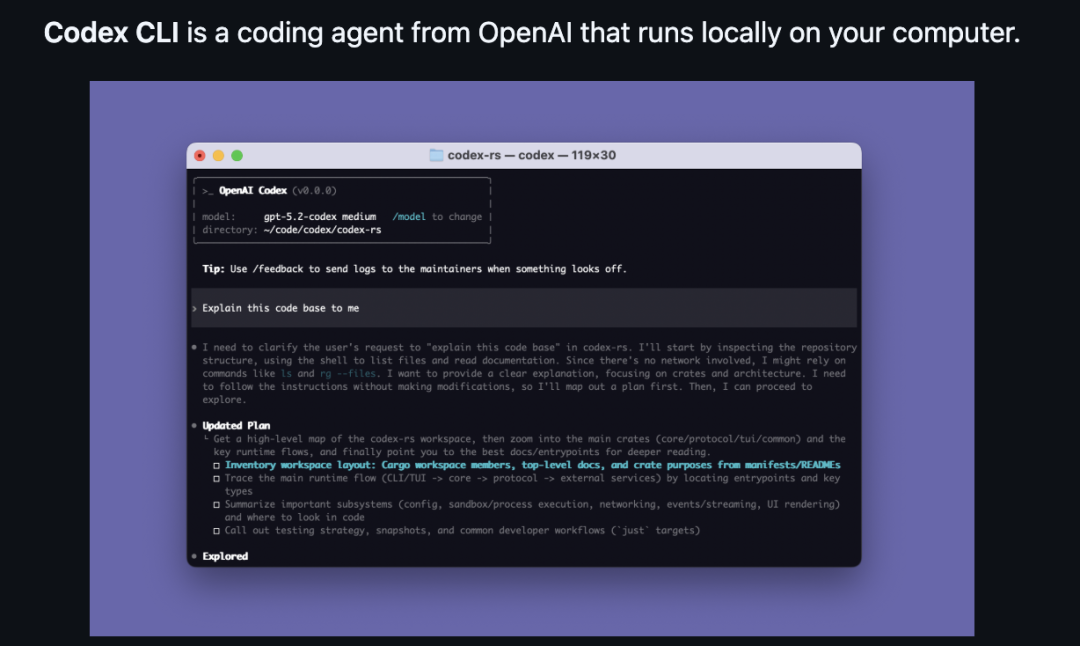Click the bullet before 'Explored'
This screenshot has width=1080, height=646.
194,556
